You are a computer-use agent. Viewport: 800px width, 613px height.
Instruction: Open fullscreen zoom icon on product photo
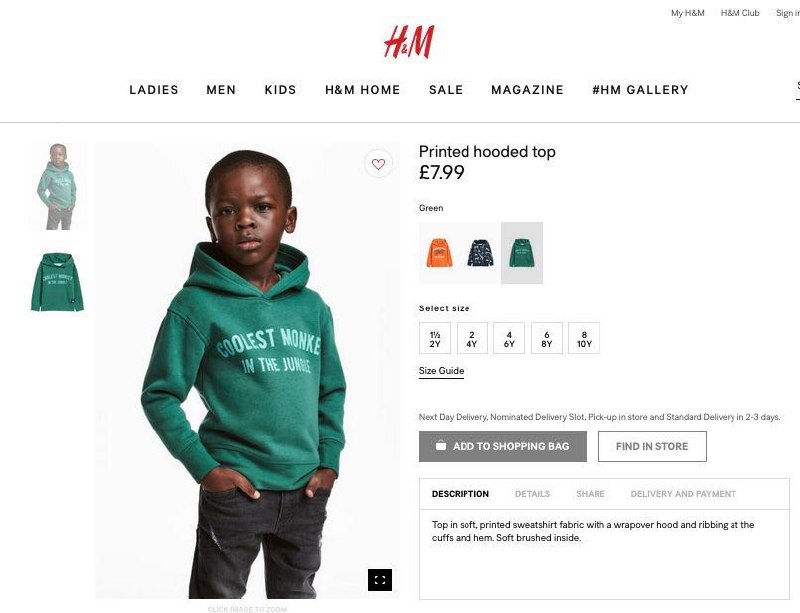380,580
